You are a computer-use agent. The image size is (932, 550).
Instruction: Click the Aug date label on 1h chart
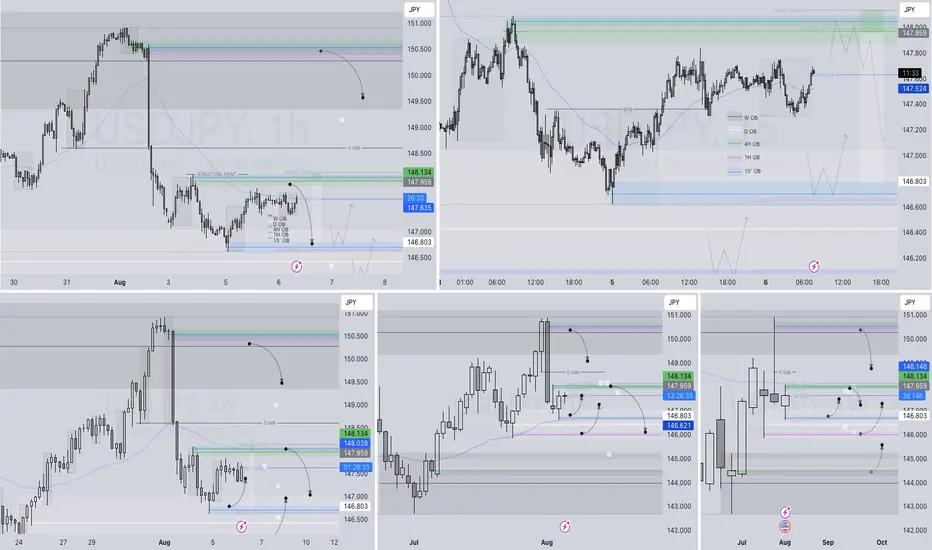coord(119,282)
